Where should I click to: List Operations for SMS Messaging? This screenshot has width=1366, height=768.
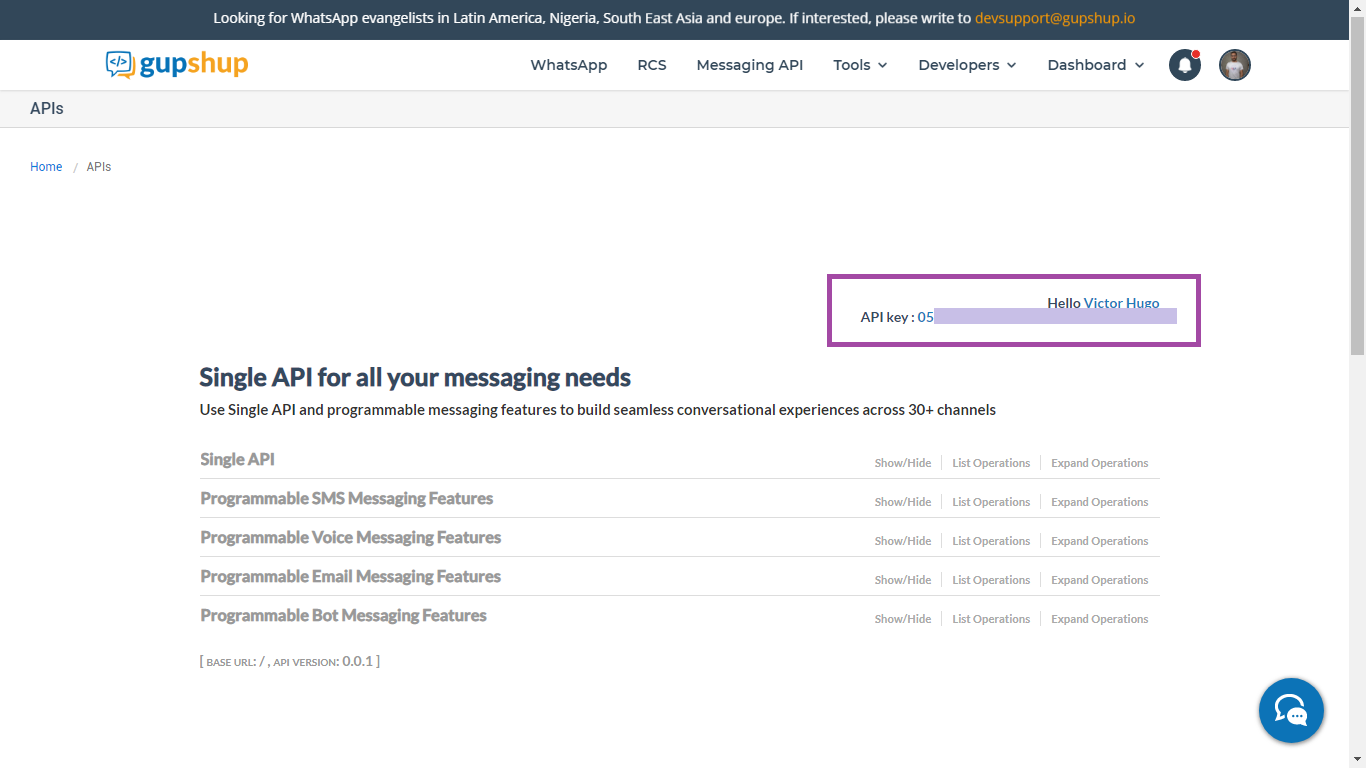991,502
